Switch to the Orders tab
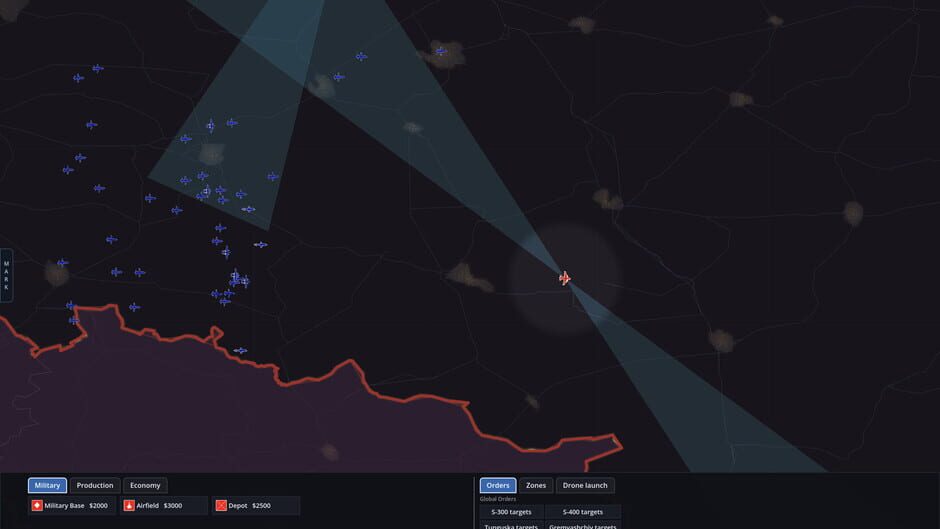940x529 pixels. (498, 485)
